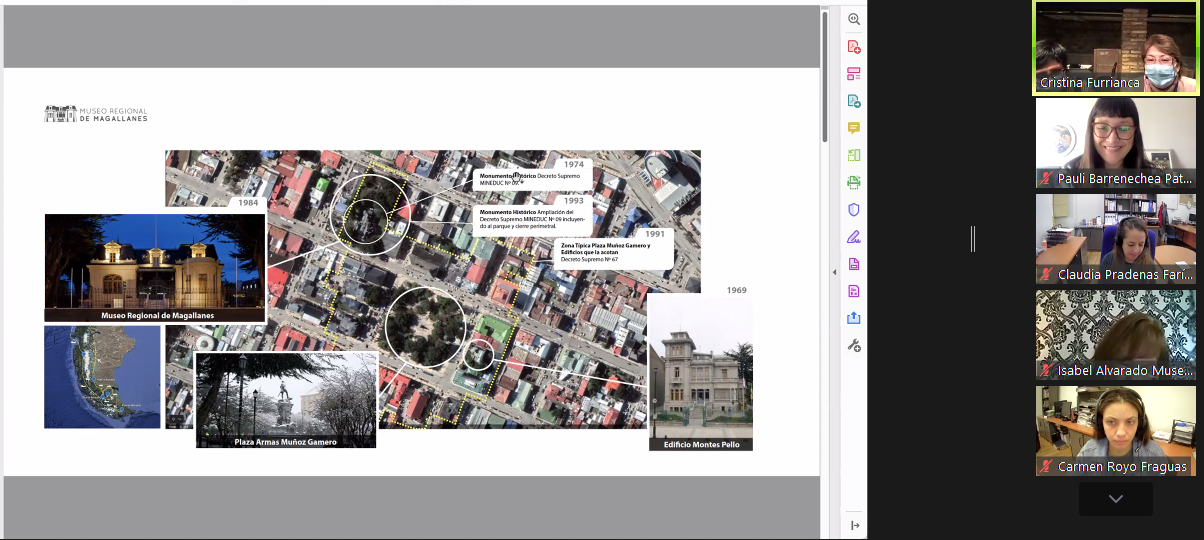Select the Fill & Sign pen icon

click(854, 237)
